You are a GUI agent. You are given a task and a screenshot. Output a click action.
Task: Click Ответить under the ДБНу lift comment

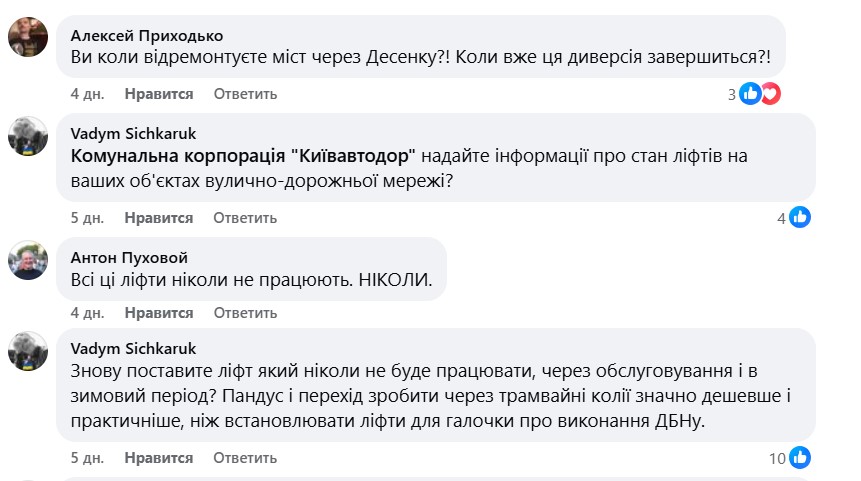coord(245,458)
